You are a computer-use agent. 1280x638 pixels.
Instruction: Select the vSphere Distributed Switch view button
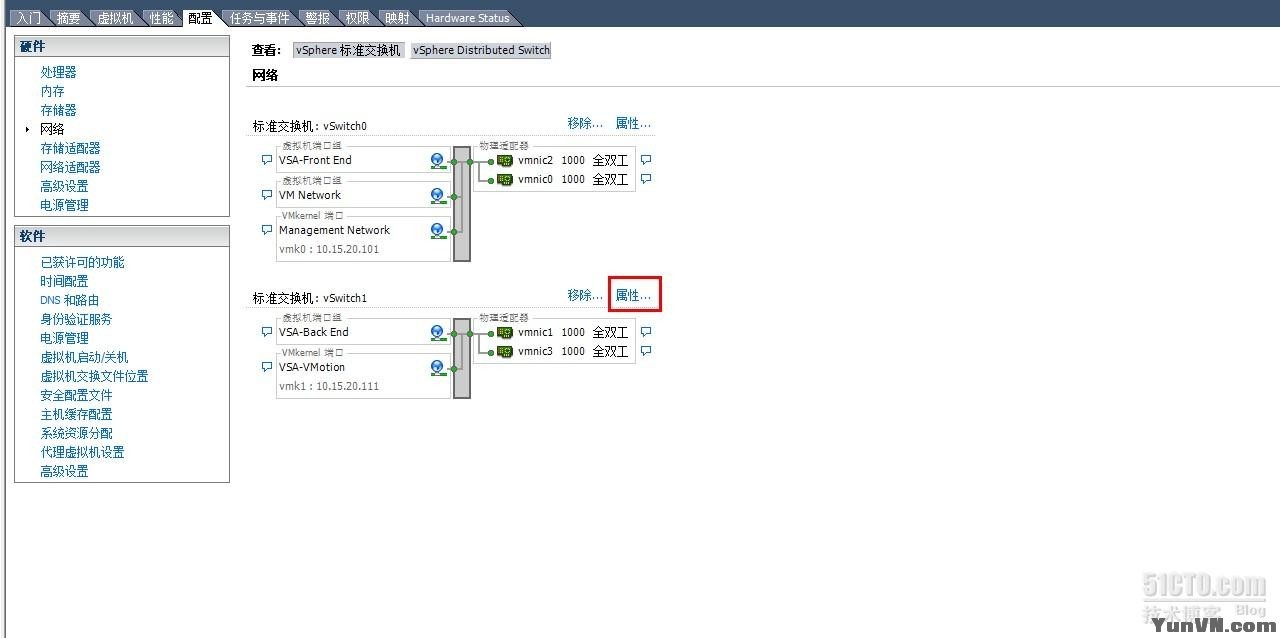(481, 50)
